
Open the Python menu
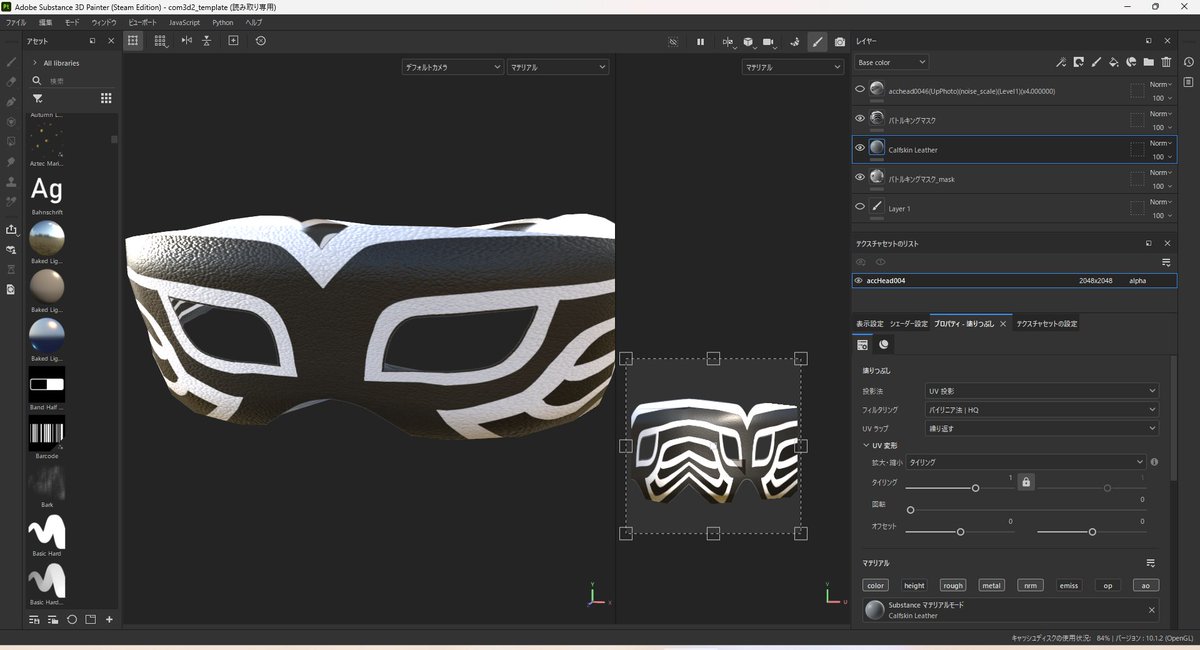tap(222, 22)
